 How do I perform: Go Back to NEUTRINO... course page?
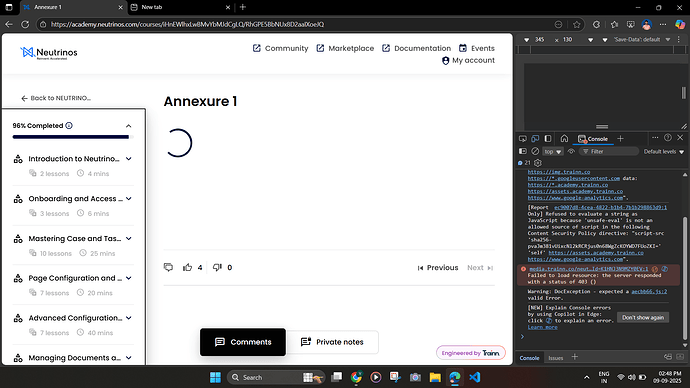(56, 98)
